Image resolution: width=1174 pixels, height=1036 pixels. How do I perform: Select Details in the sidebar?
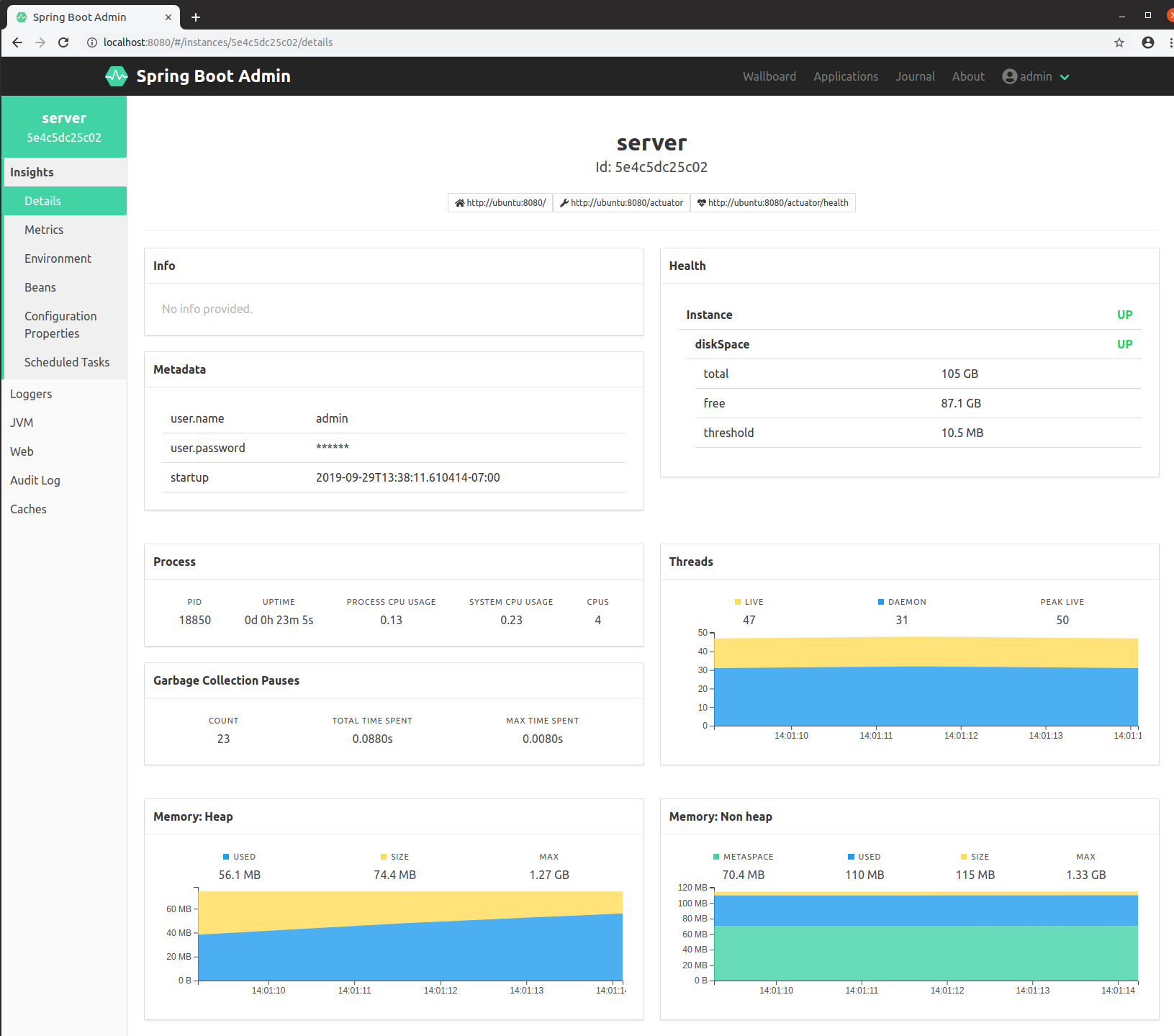[64, 201]
